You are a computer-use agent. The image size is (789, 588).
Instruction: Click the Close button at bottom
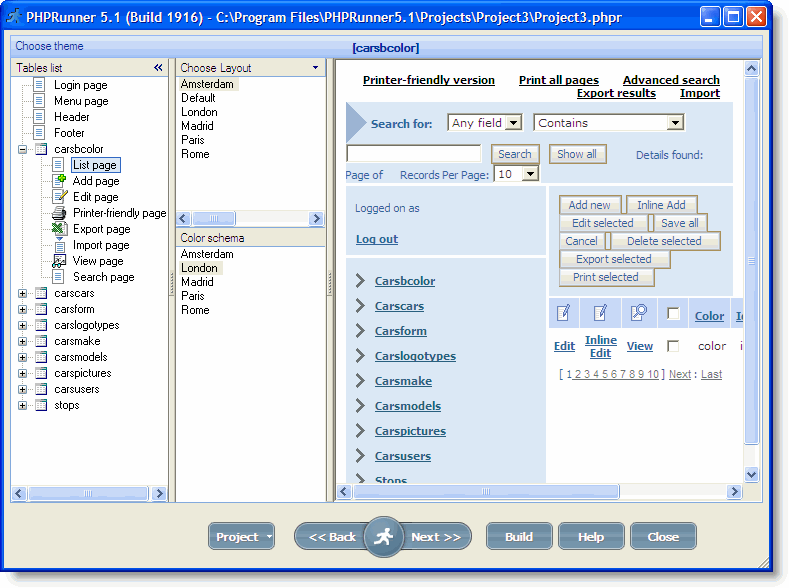(663, 537)
